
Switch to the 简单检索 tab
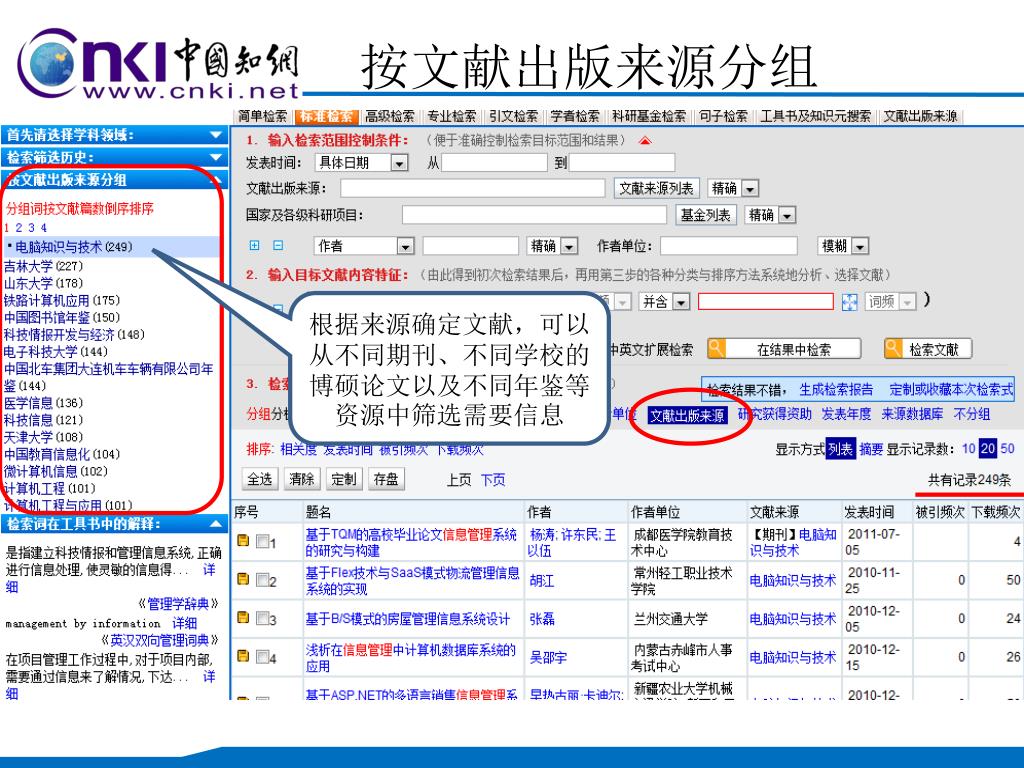pyautogui.click(x=263, y=116)
